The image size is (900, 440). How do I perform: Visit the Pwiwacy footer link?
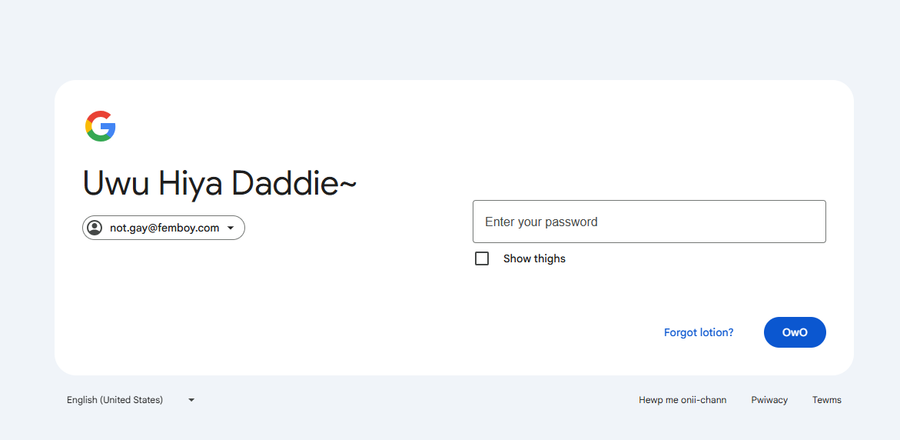[769, 400]
